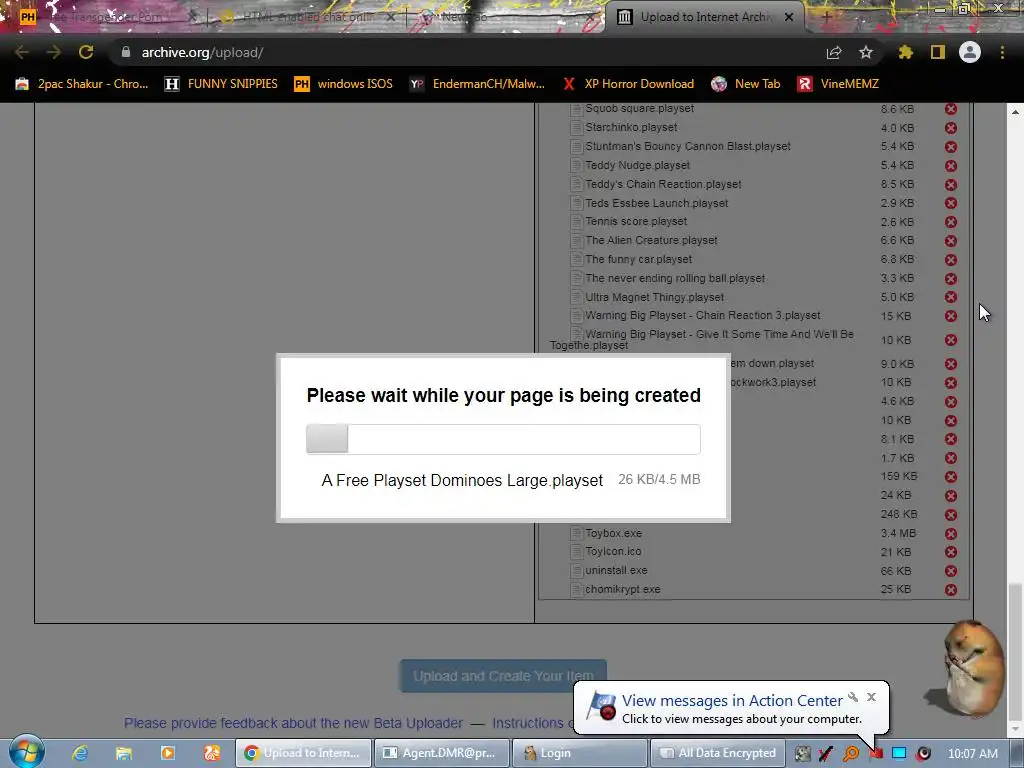Close the Action Center notification balloon

(871, 697)
